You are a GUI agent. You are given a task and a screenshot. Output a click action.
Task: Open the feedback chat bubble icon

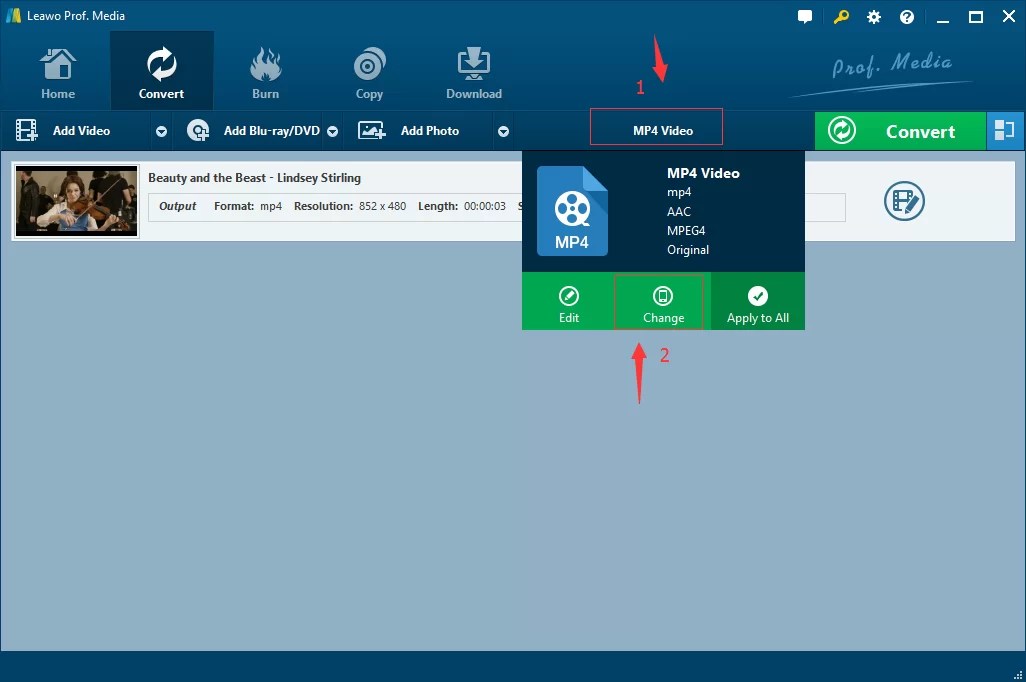805,16
